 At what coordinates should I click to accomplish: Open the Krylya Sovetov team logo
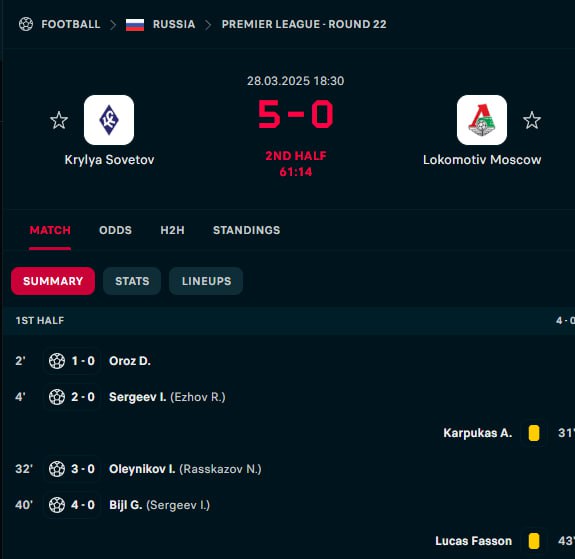[109, 120]
